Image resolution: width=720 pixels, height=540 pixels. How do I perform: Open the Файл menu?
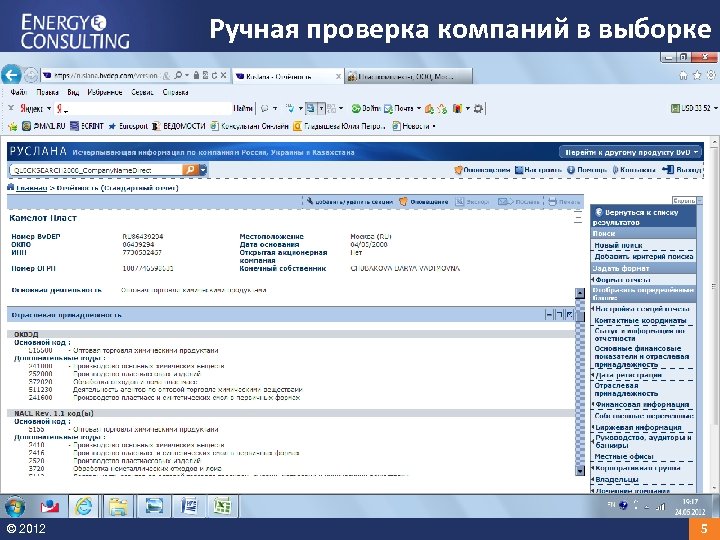[18, 92]
